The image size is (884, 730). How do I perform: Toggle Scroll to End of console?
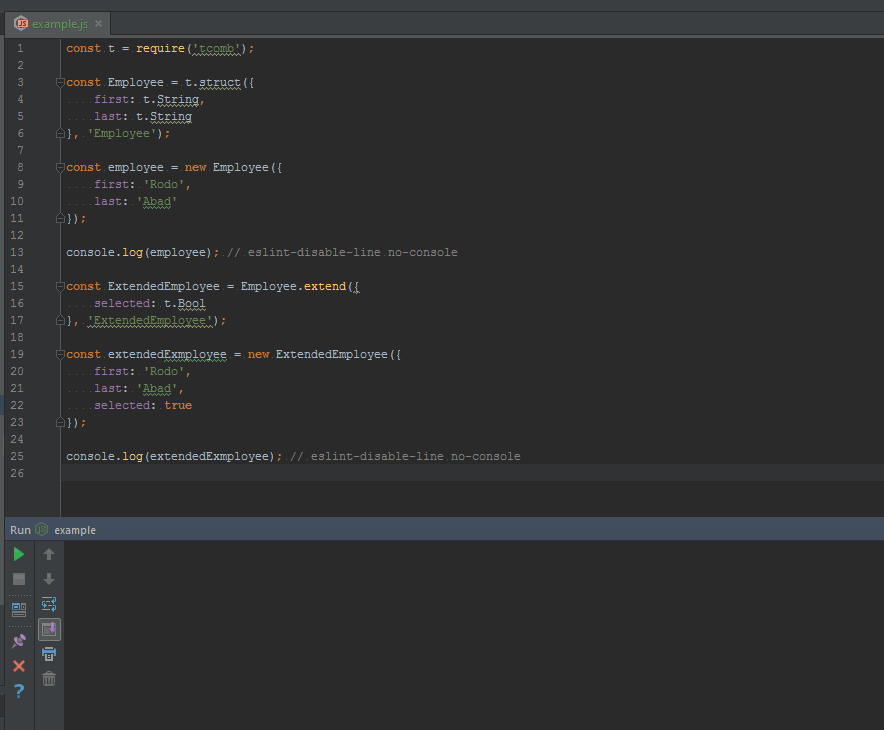[49, 629]
